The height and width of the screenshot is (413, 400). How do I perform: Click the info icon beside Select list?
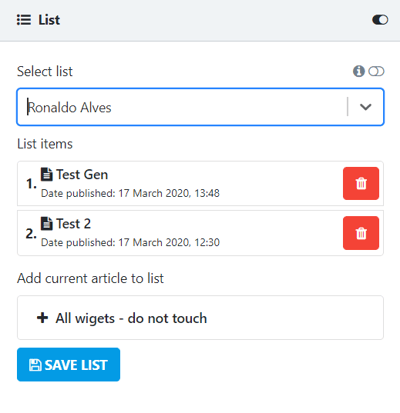pos(359,71)
